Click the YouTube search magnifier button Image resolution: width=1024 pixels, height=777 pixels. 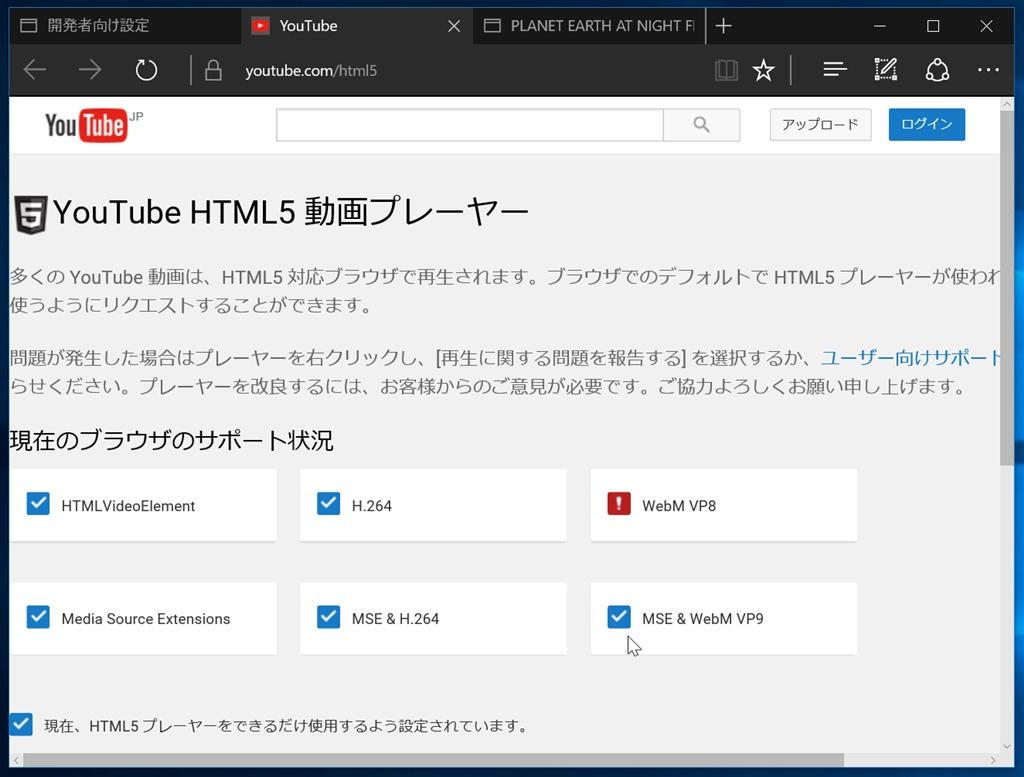pos(701,125)
